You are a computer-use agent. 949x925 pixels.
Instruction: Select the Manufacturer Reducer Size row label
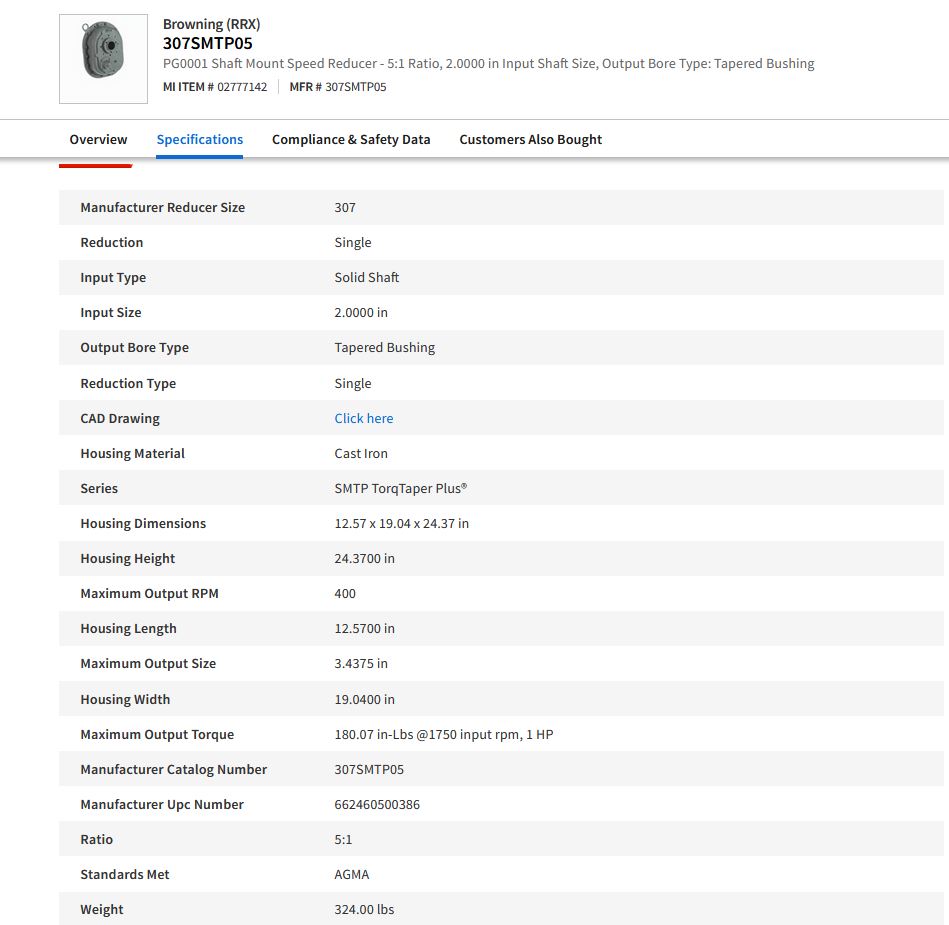coord(162,207)
